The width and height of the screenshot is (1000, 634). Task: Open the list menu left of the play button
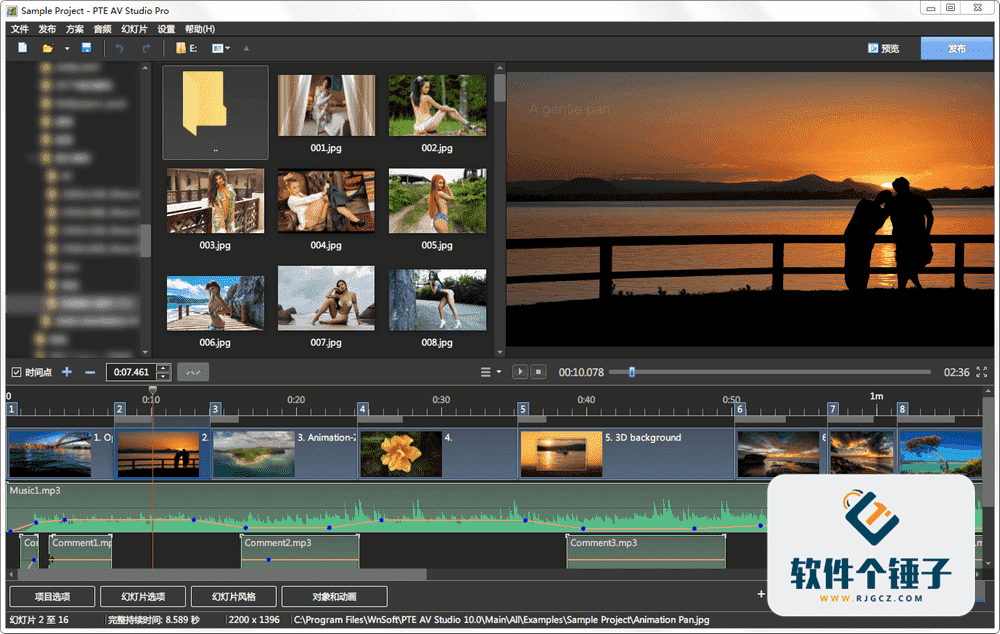[487, 371]
